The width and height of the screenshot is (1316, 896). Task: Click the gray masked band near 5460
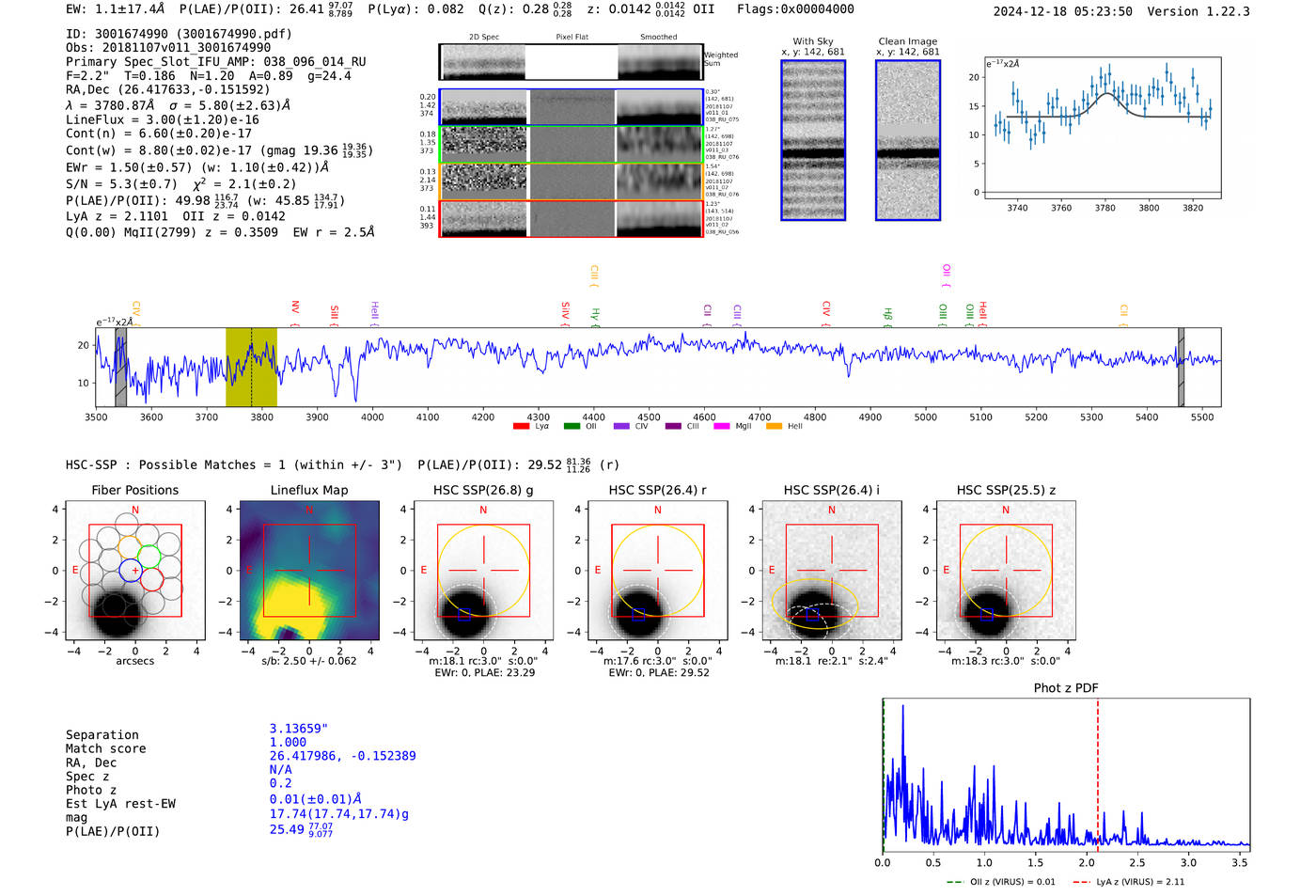pyautogui.click(x=1181, y=367)
